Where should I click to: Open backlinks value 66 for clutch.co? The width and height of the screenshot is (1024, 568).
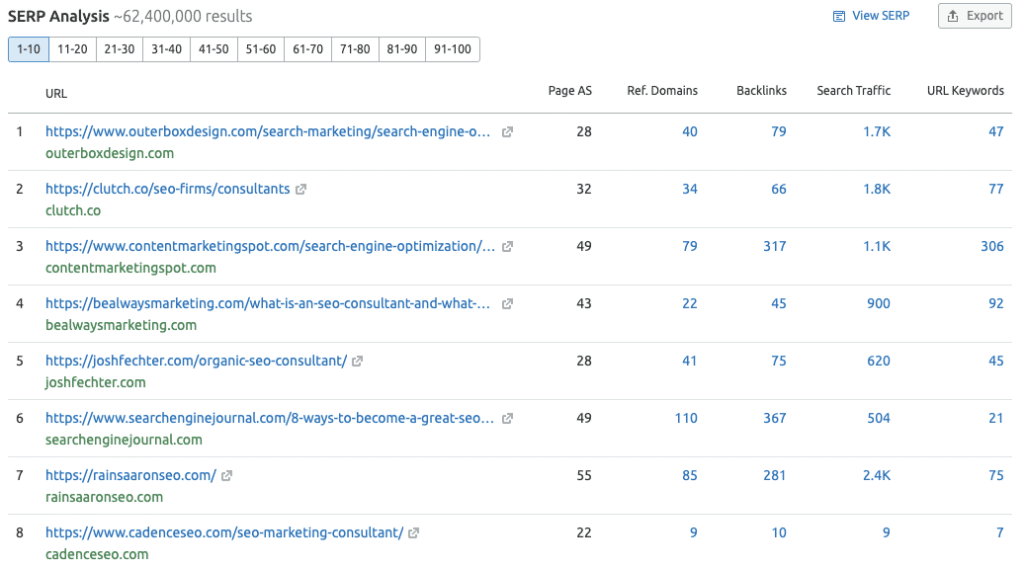[x=778, y=189]
